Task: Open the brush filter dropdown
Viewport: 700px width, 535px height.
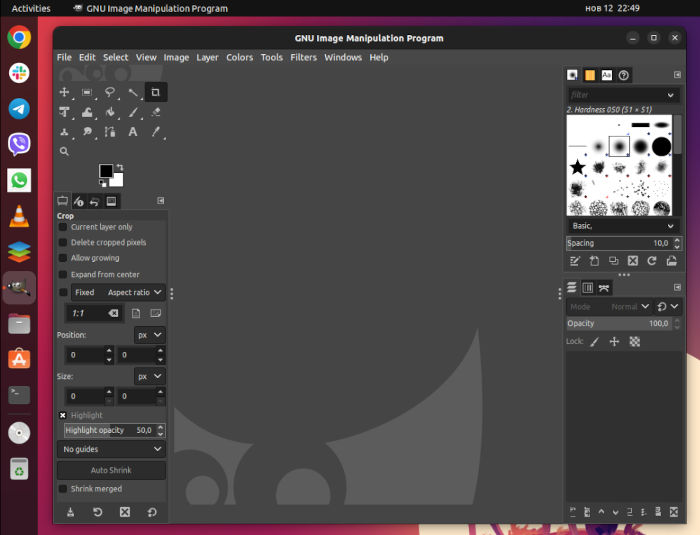Action: 670,95
